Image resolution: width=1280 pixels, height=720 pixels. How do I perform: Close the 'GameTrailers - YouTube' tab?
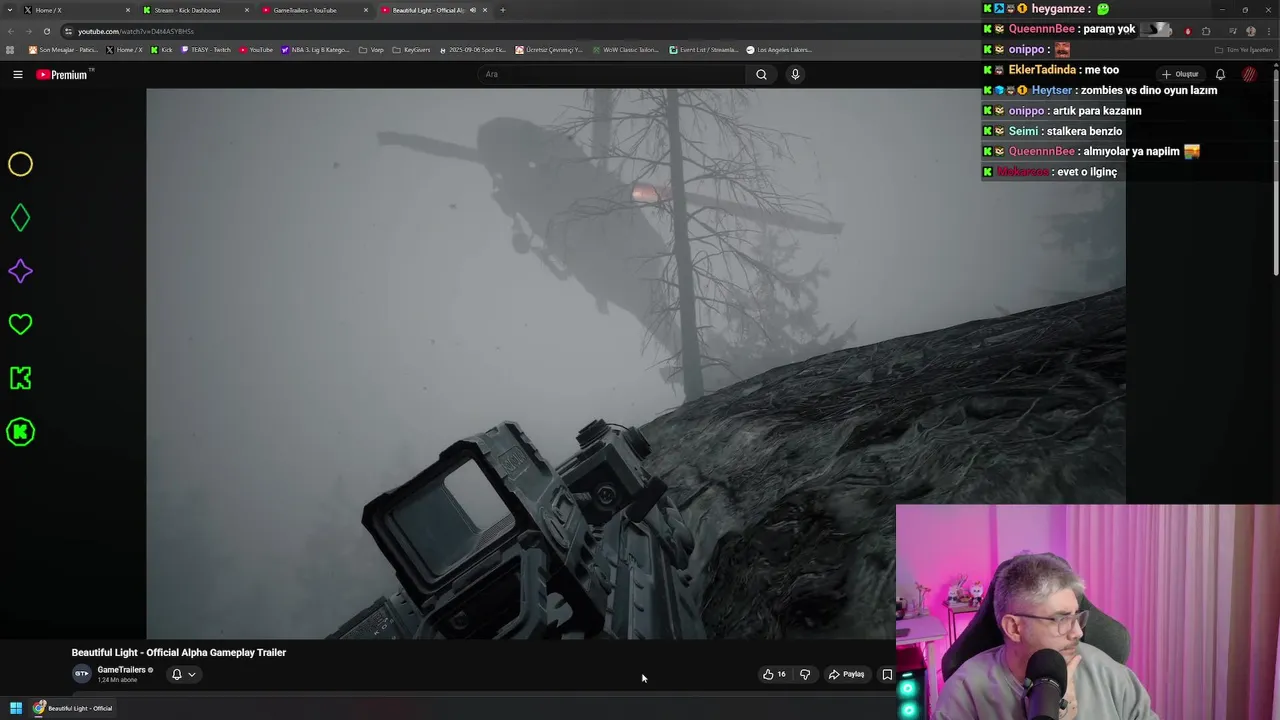365,10
